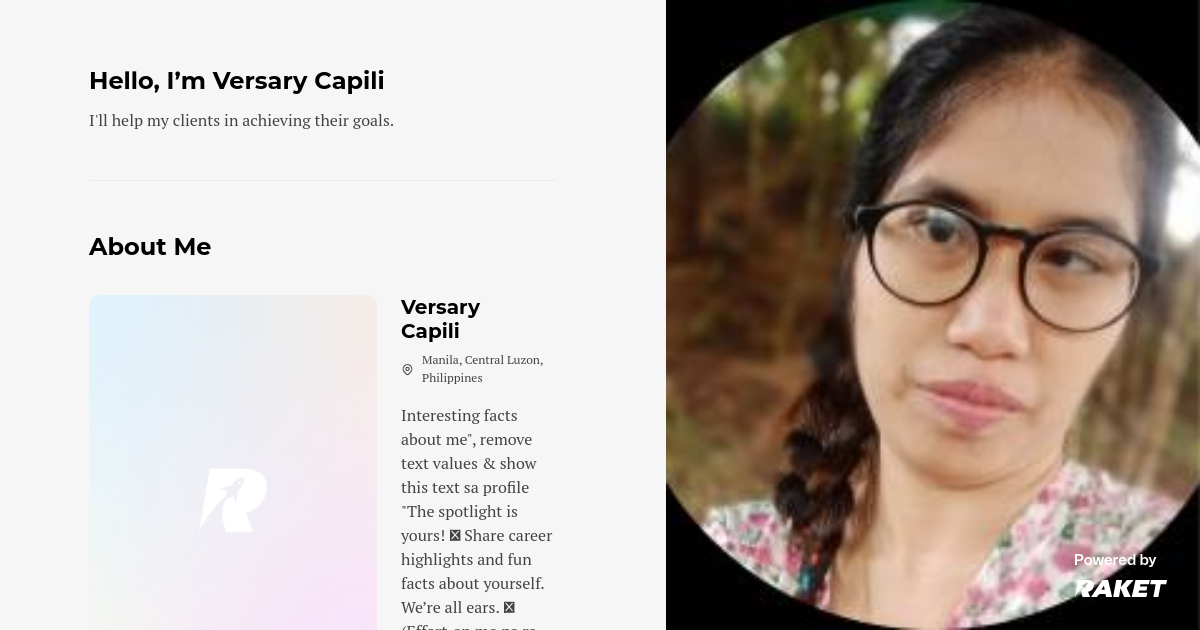This screenshot has width=1200, height=630.
Task: Click the "About Me" section heading
Action: [x=150, y=247]
